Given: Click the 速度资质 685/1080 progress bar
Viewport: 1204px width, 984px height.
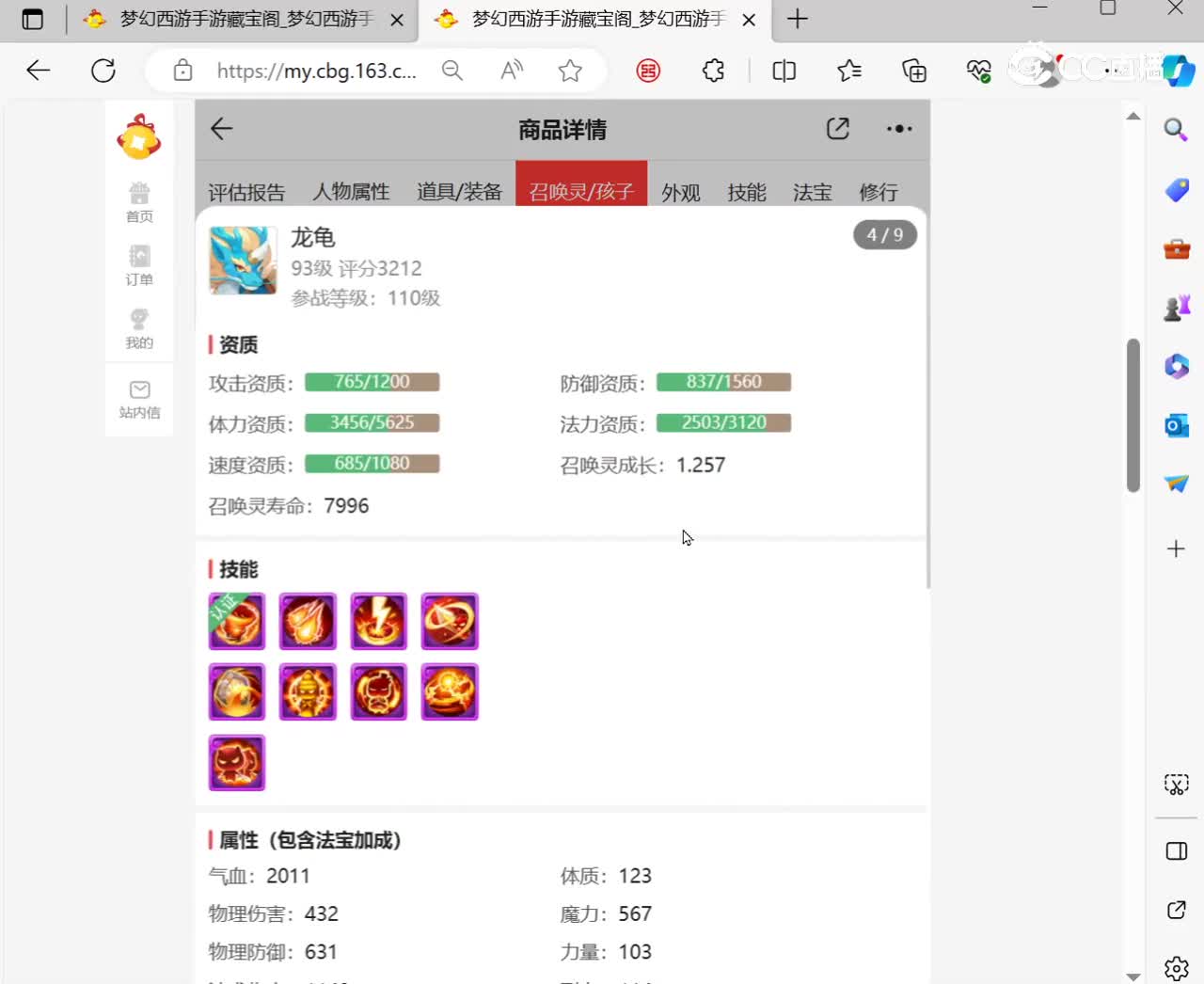Looking at the screenshot, I should (372, 463).
